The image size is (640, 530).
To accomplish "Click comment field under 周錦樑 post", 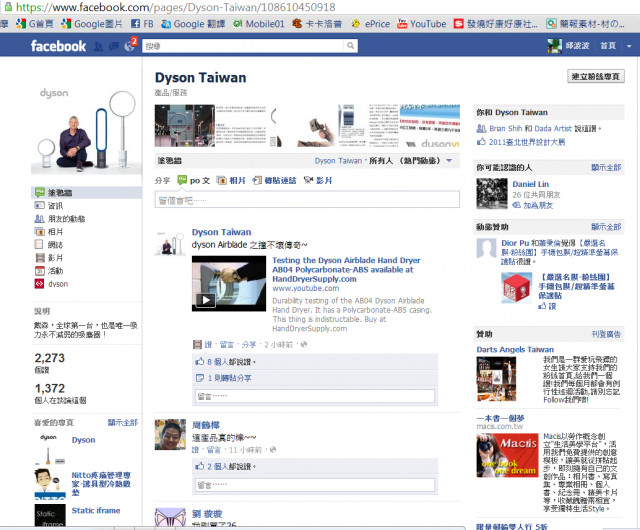I will [x=315, y=485].
